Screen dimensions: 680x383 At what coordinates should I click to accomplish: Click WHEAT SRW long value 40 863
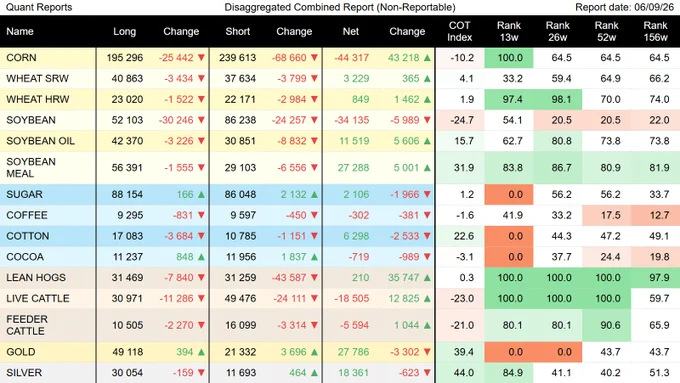pyautogui.click(x=127, y=79)
